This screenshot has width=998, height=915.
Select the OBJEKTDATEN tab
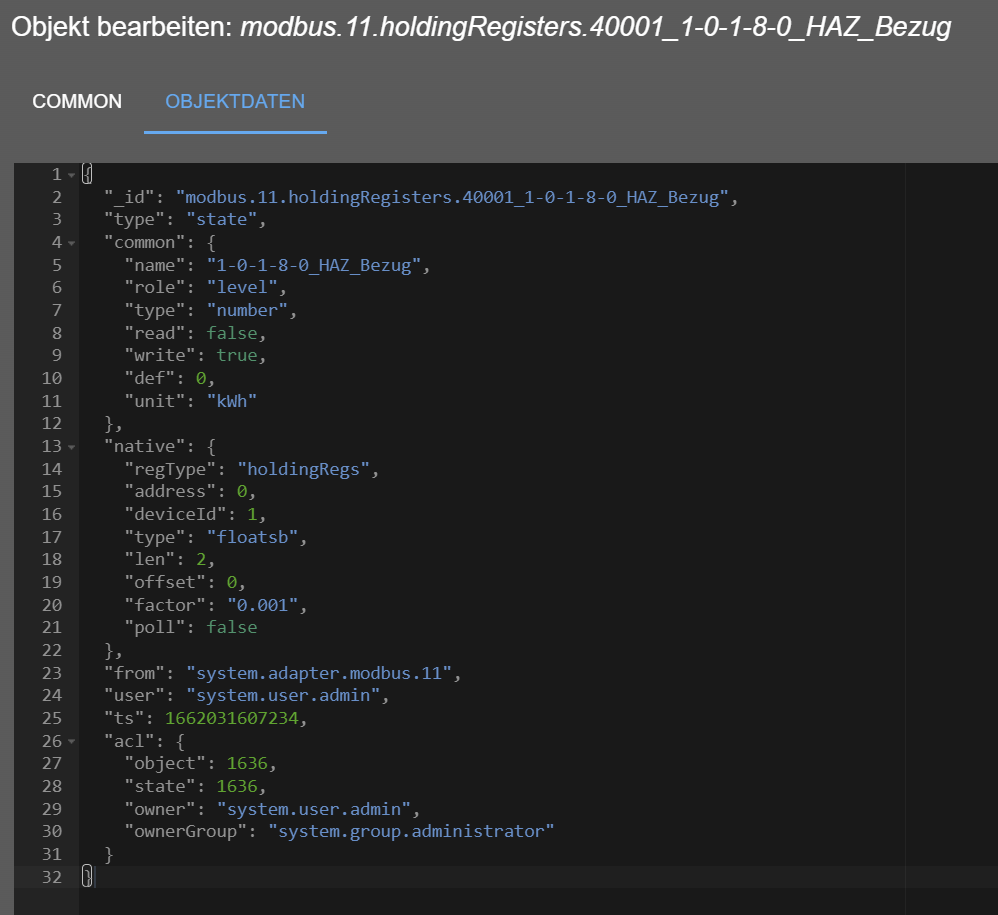(235, 102)
